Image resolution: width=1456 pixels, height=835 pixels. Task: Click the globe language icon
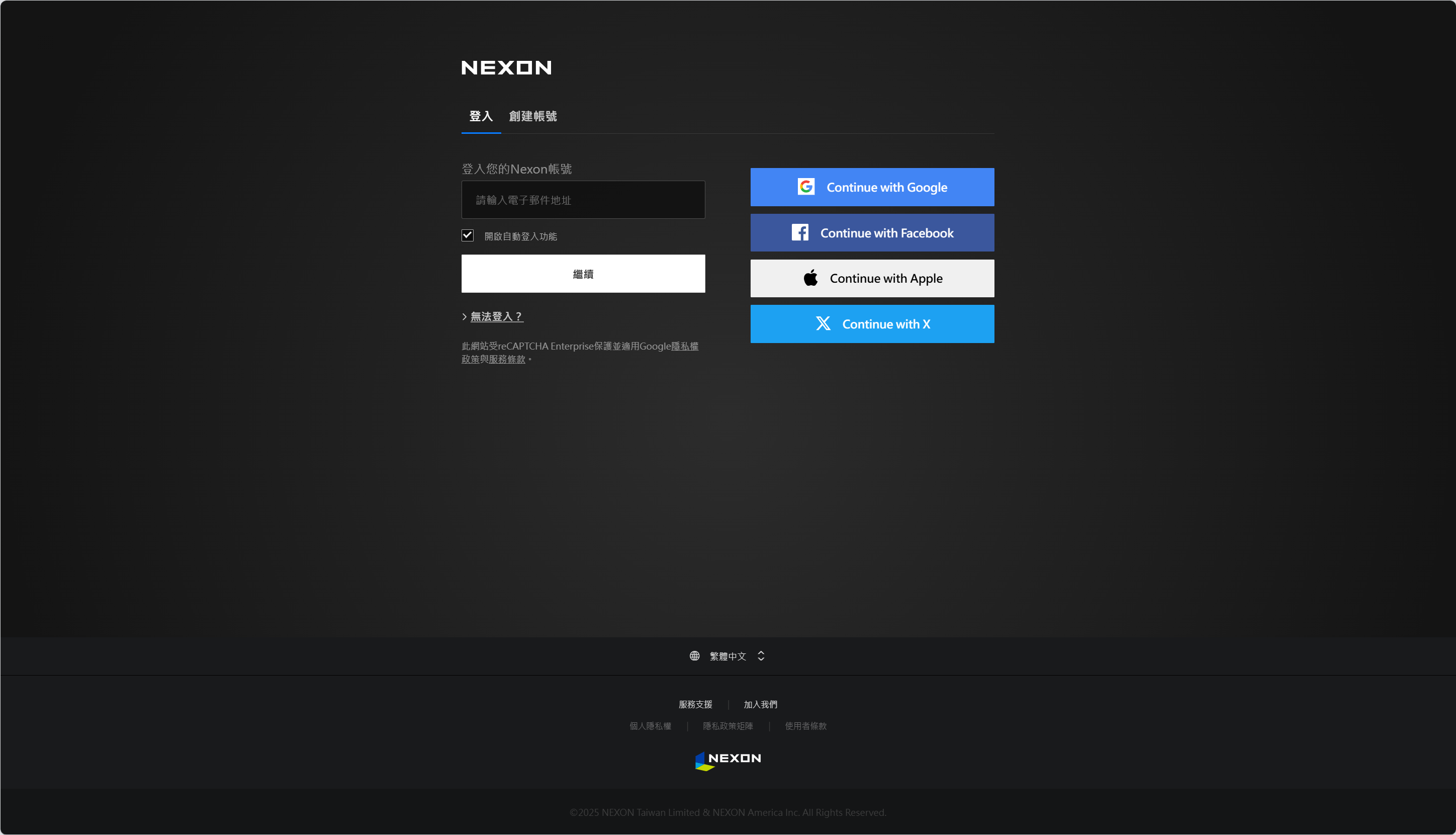tap(694, 656)
